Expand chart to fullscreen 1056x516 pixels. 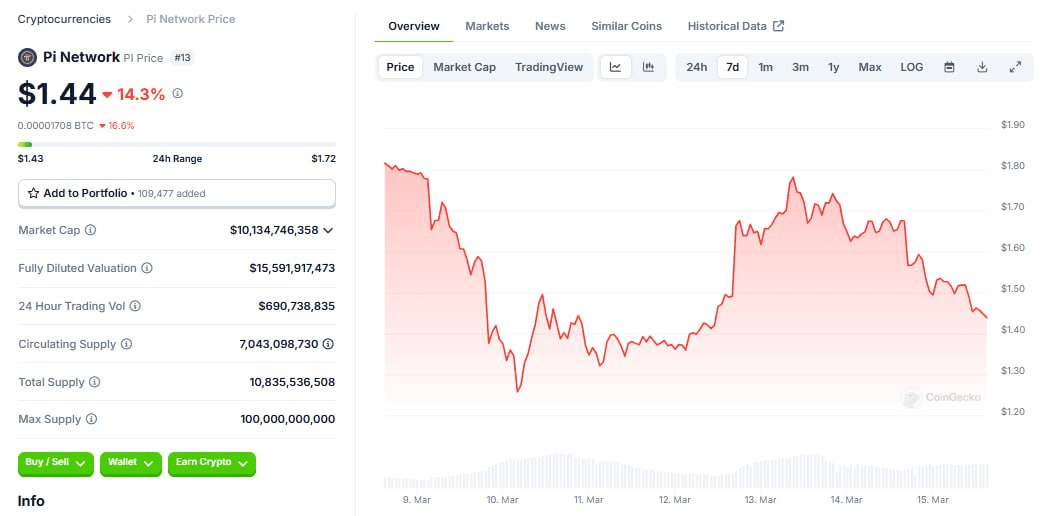pyautogui.click(x=1015, y=67)
